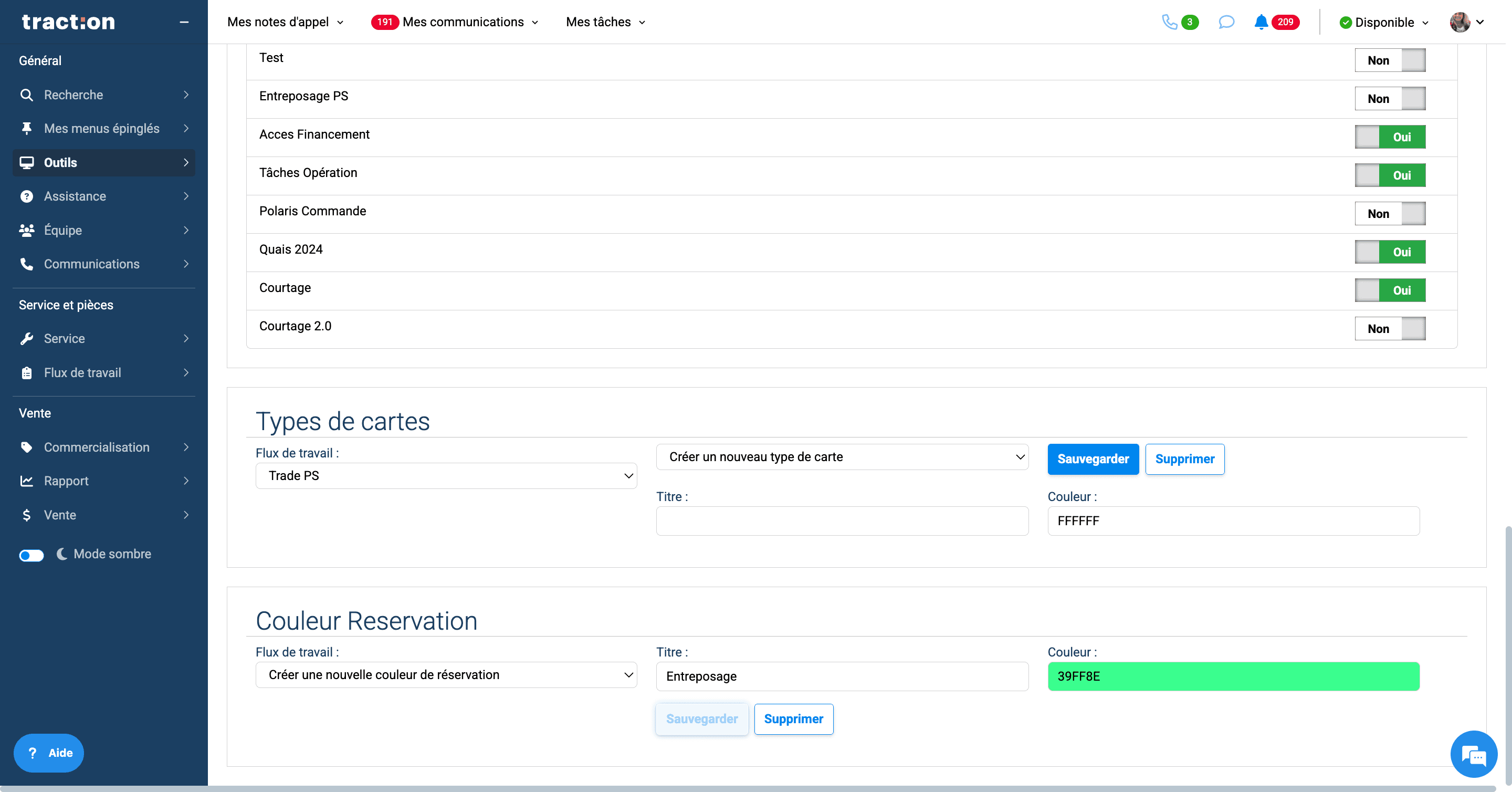Click the empty Titre field in Types de cartes
1512x792 pixels.
[x=842, y=521]
